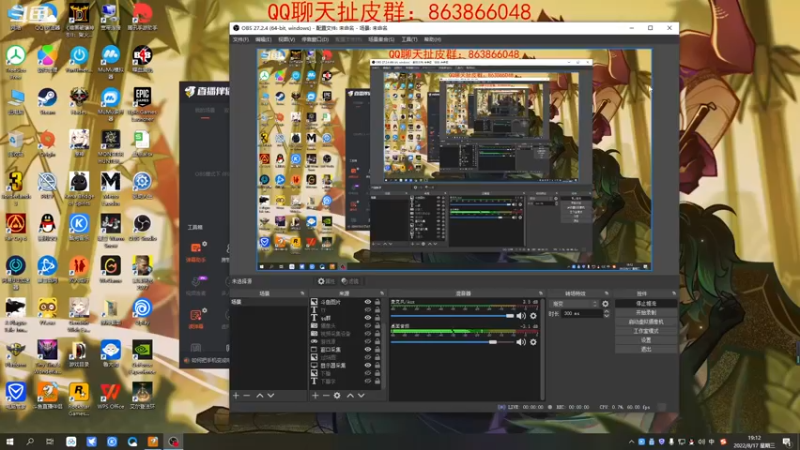Click the OBS icon in the taskbar
The image size is (800, 450).
pos(173,441)
